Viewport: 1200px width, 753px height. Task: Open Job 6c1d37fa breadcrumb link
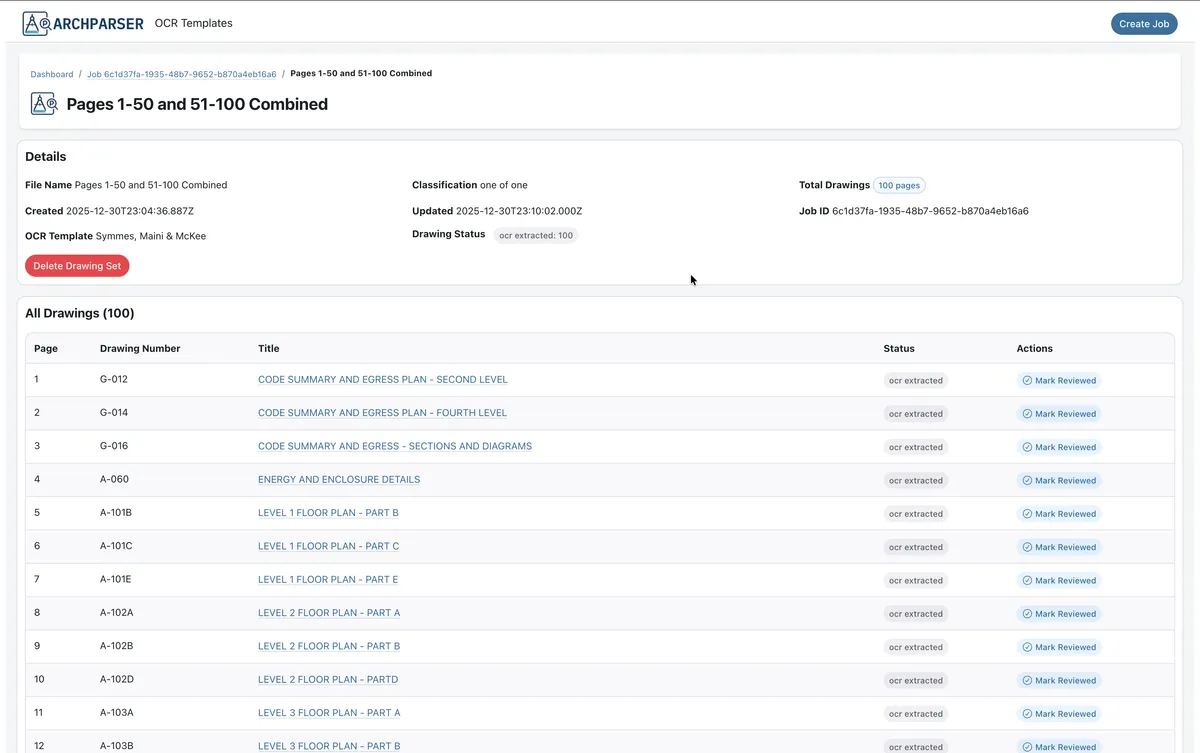click(x=182, y=74)
